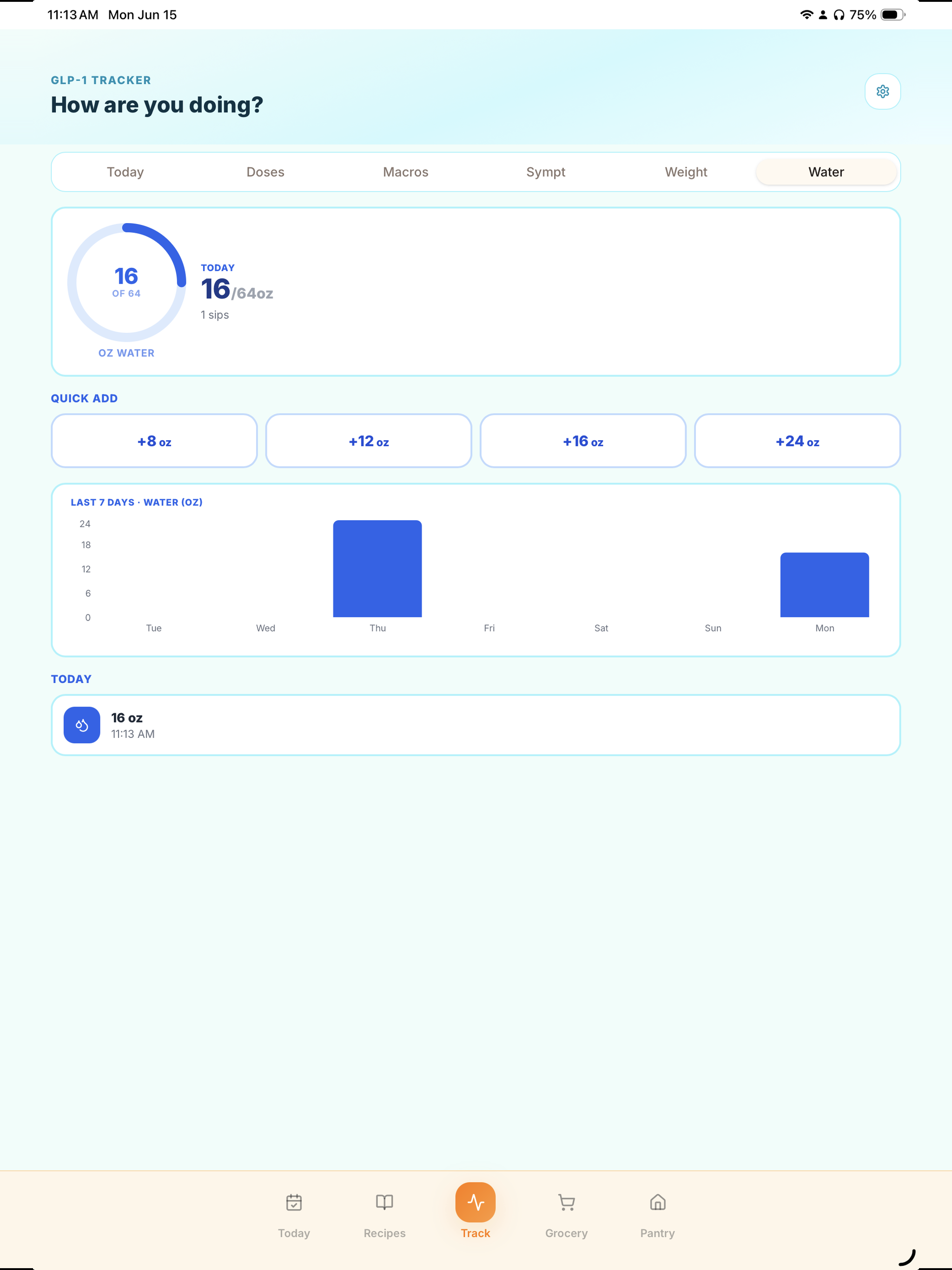This screenshot has width=952, height=1270.
Task: Tap the 'Mon Jun 15' date in status bar
Action: point(142,15)
